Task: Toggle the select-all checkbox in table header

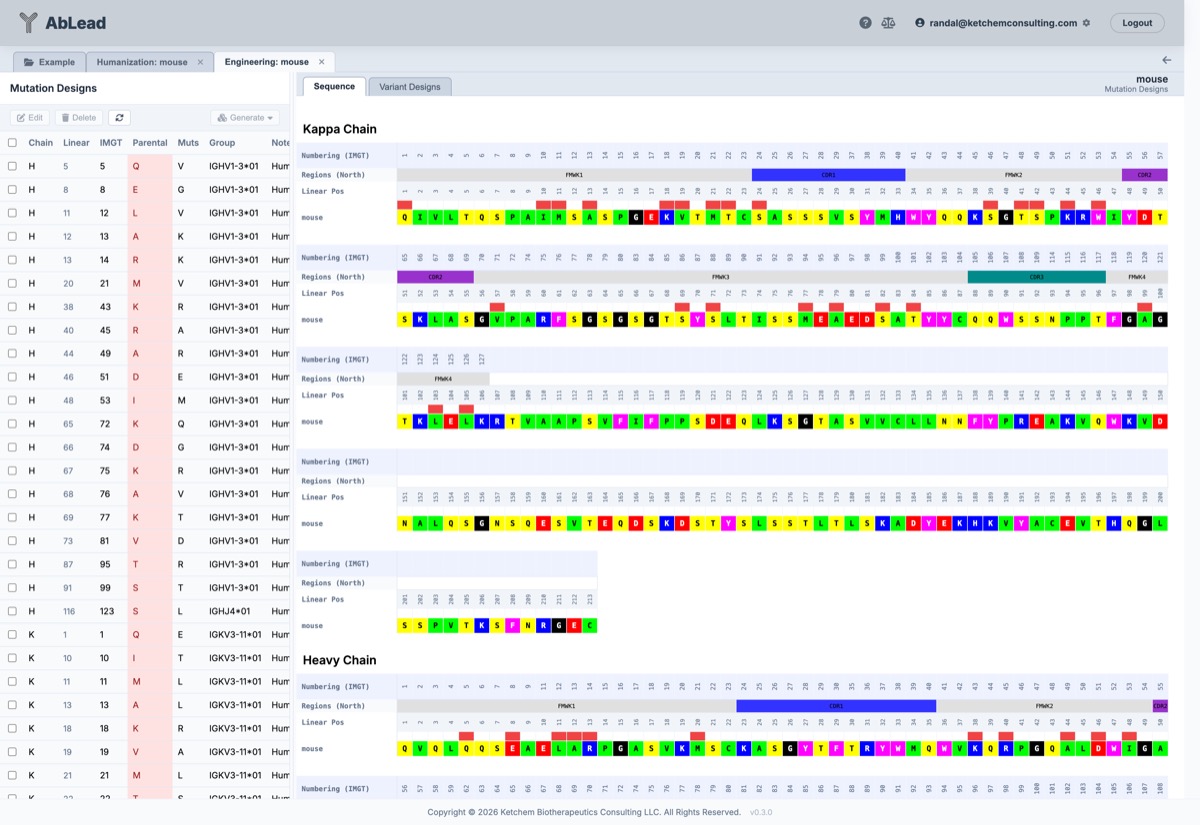Action: tap(12, 143)
